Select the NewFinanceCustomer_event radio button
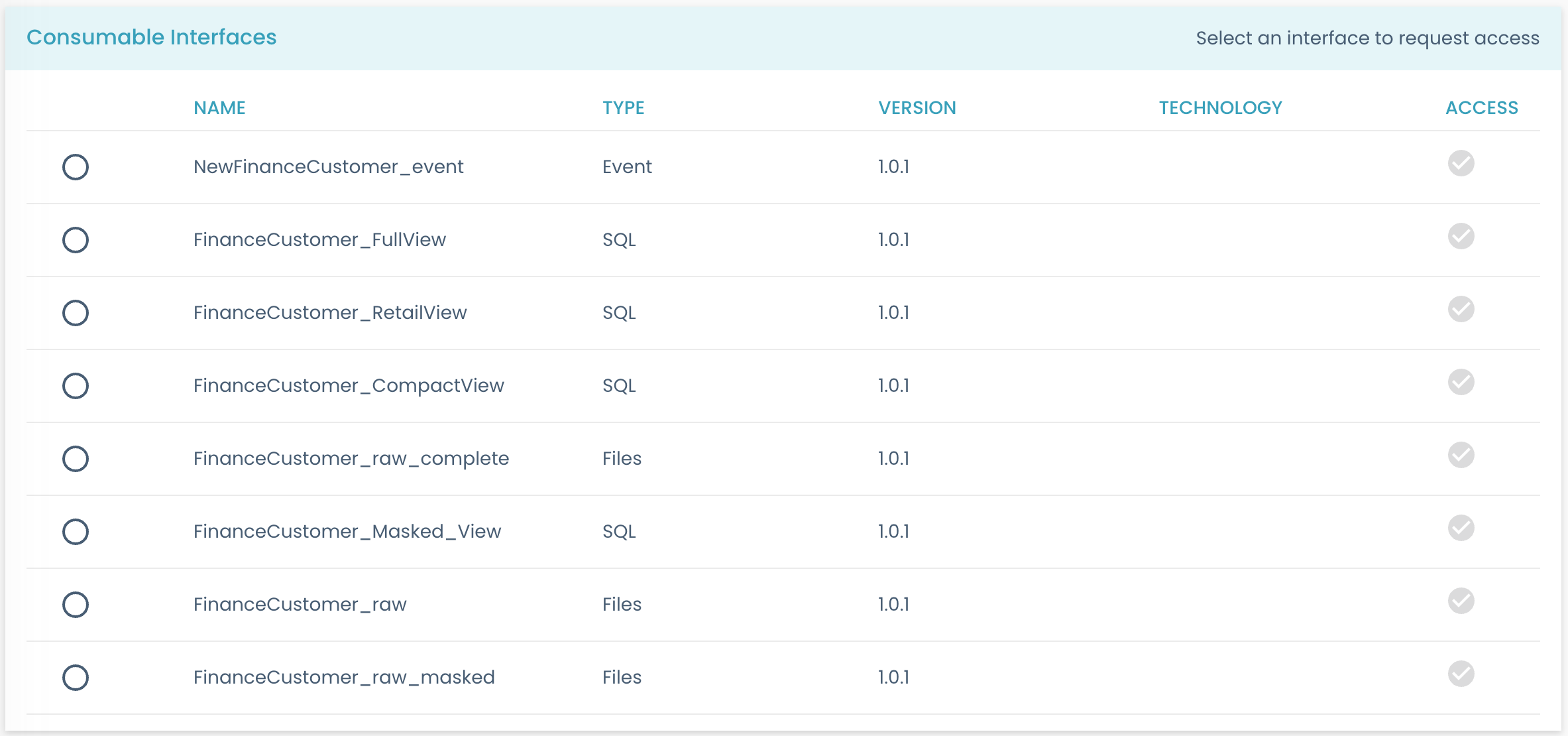 tap(76, 167)
